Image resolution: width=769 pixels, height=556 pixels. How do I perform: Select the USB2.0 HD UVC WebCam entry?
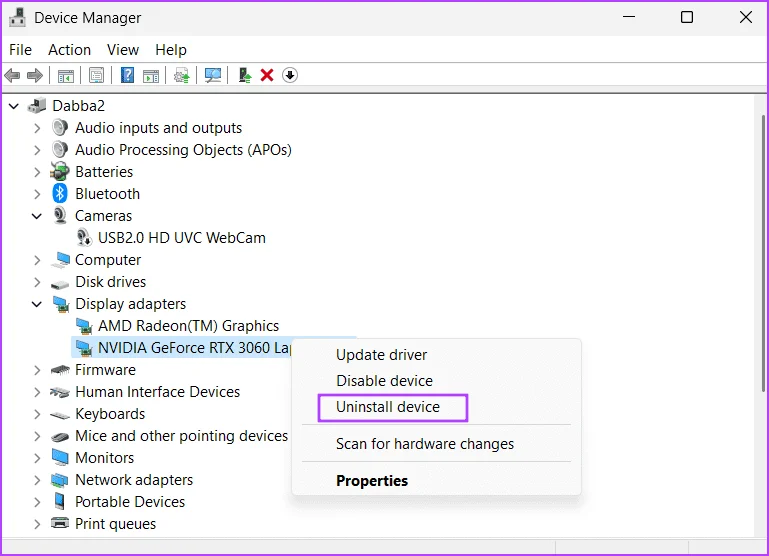181,238
